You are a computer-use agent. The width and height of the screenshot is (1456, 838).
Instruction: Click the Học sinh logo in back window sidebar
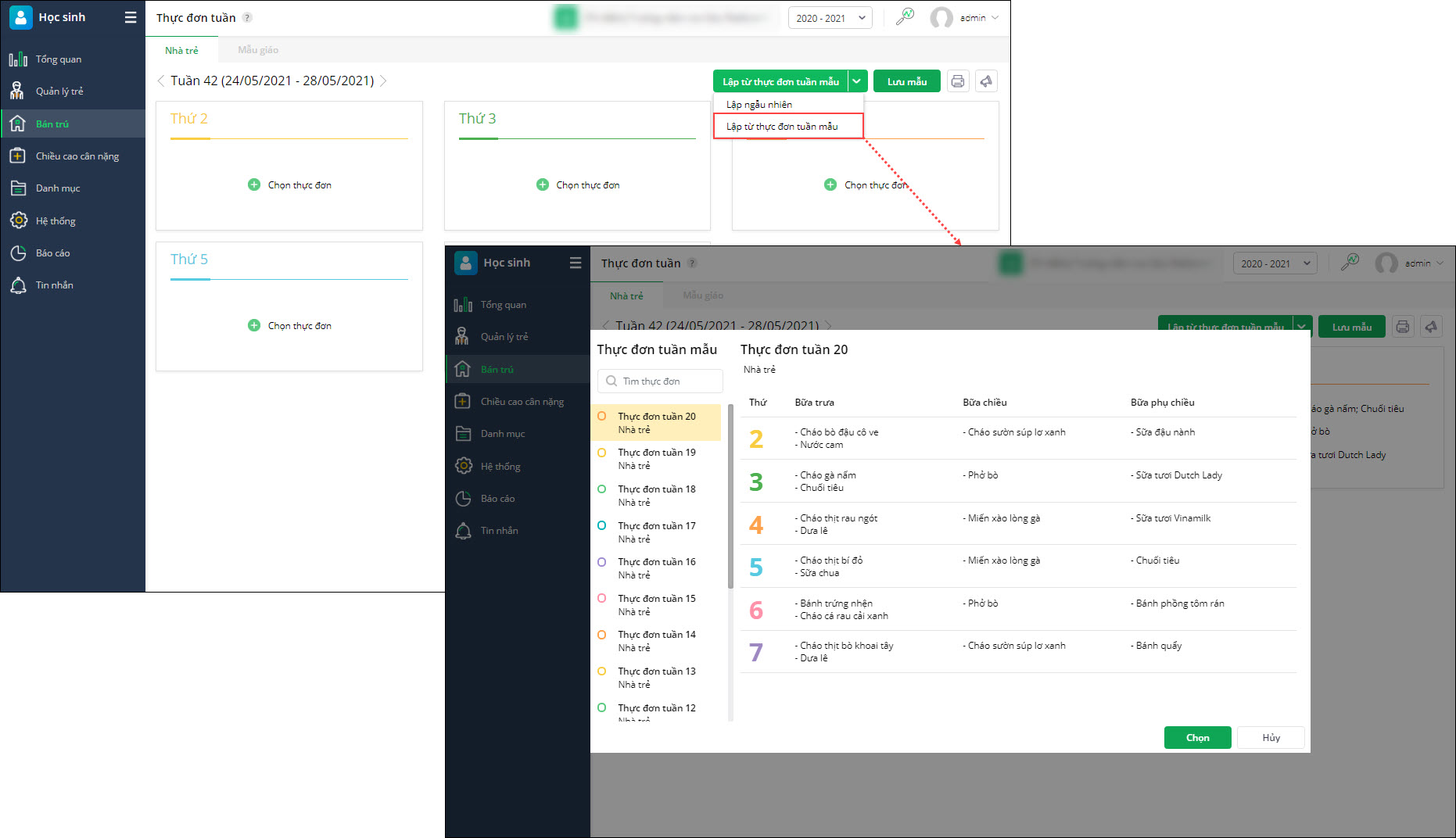(x=21, y=17)
